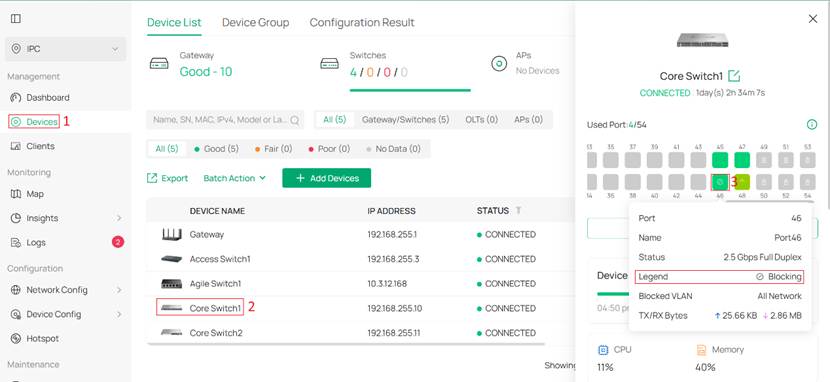Click the STATUS column filter icon

(x=518, y=211)
